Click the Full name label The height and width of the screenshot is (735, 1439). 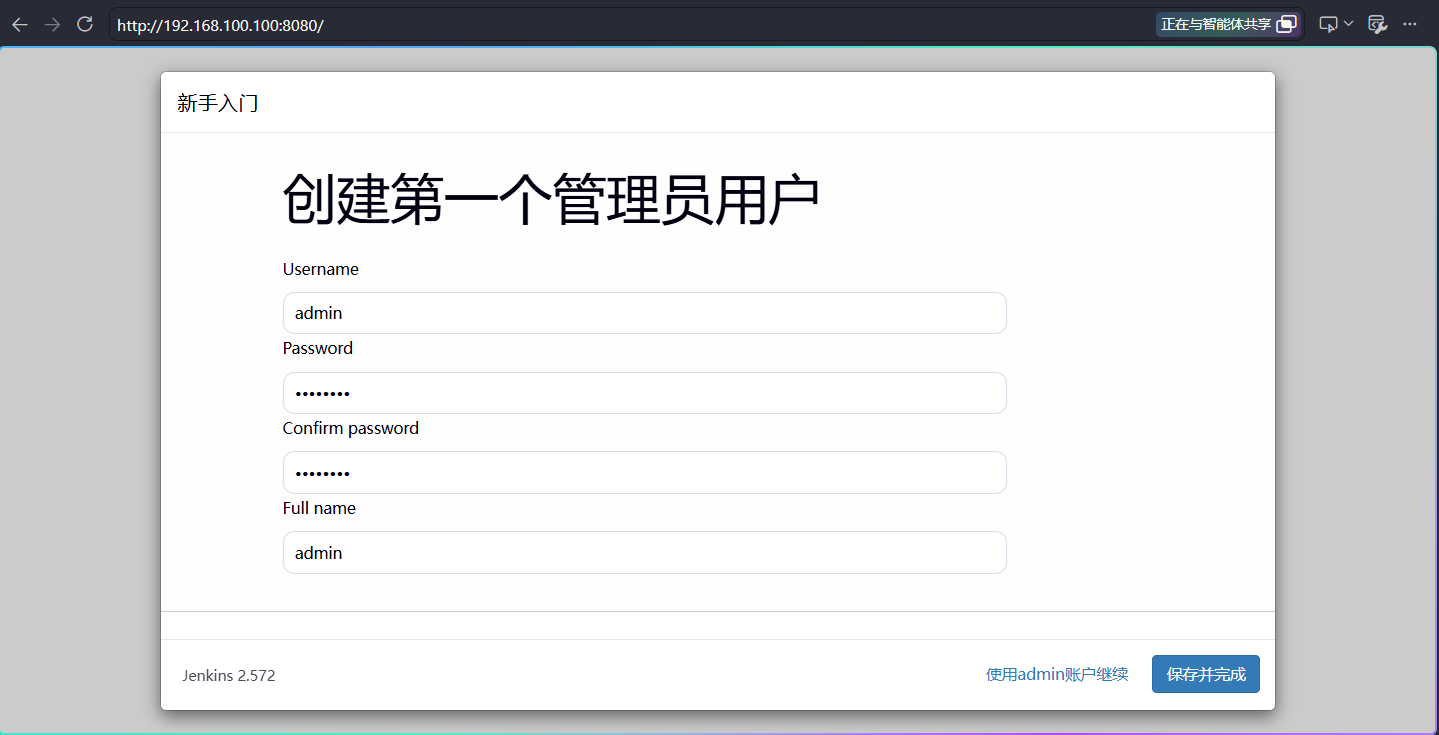coord(319,508)
